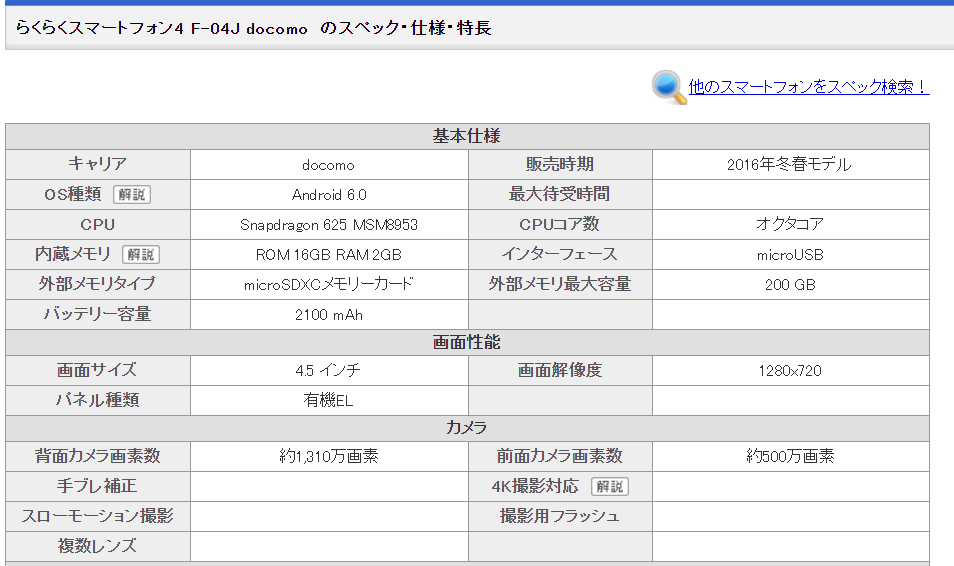
Task: Select the 約1,310万画素 value
Action: (x=329, y=456)
